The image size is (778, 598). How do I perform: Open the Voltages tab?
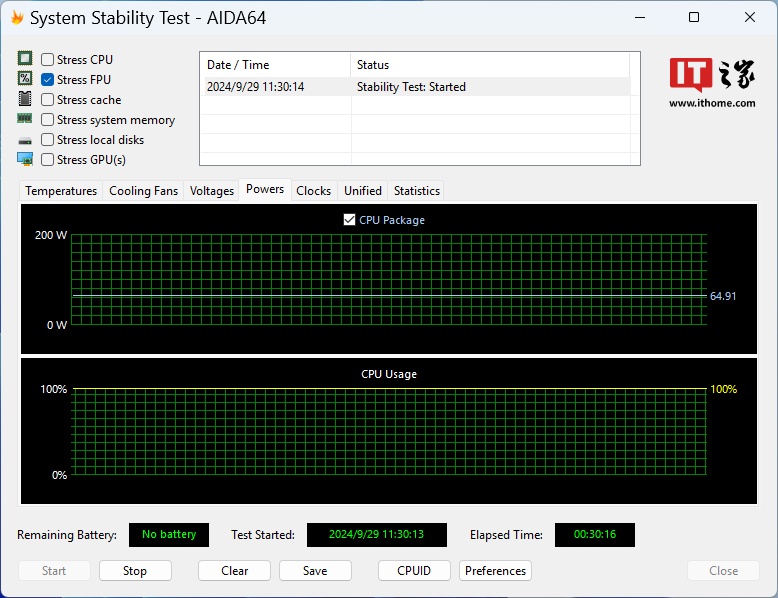[212, 191]
